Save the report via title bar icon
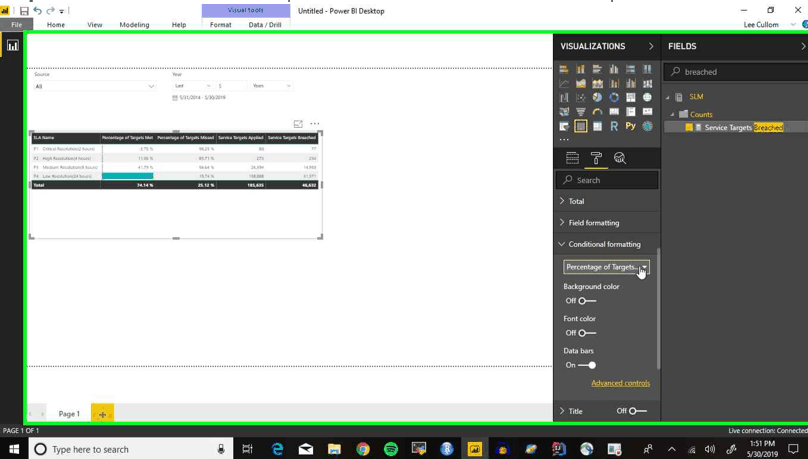Screen dimensions: 808x459 24,11
